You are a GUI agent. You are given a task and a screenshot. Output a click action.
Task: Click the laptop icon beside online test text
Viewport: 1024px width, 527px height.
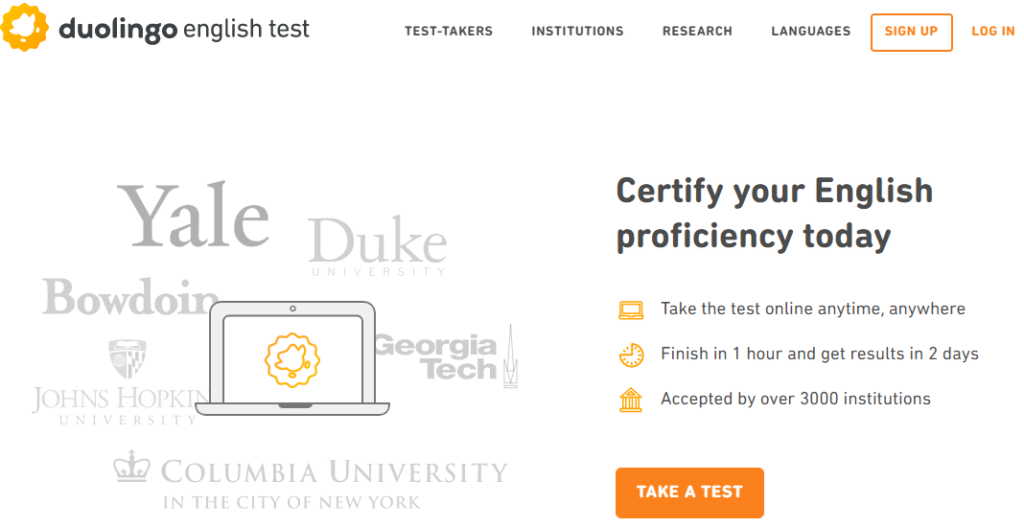[631, 309]
